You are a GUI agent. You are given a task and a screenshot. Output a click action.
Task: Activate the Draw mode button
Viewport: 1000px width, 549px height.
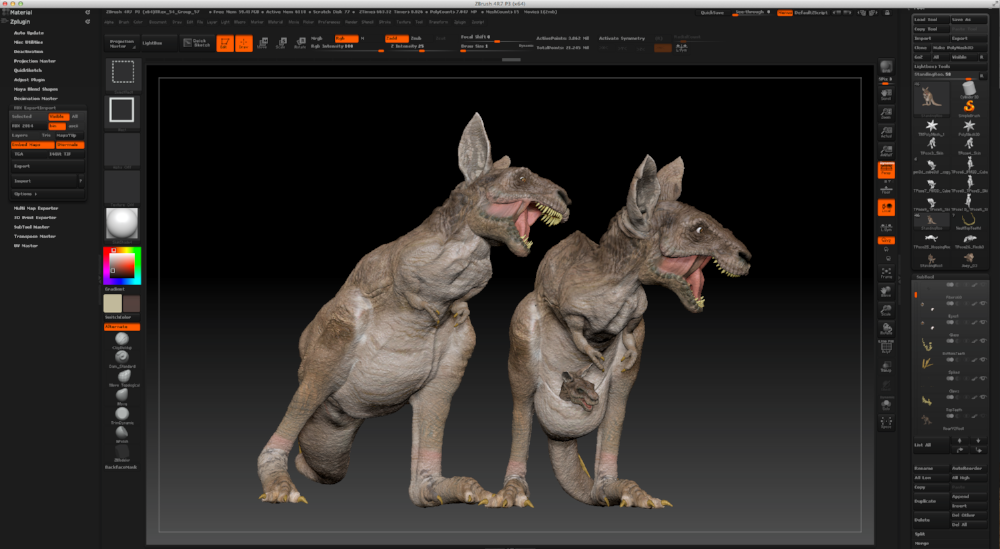pos(244,43)
